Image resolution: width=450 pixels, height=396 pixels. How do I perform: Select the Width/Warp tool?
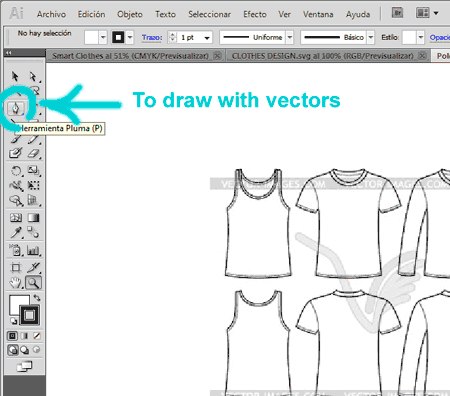[x=15, y=185]
